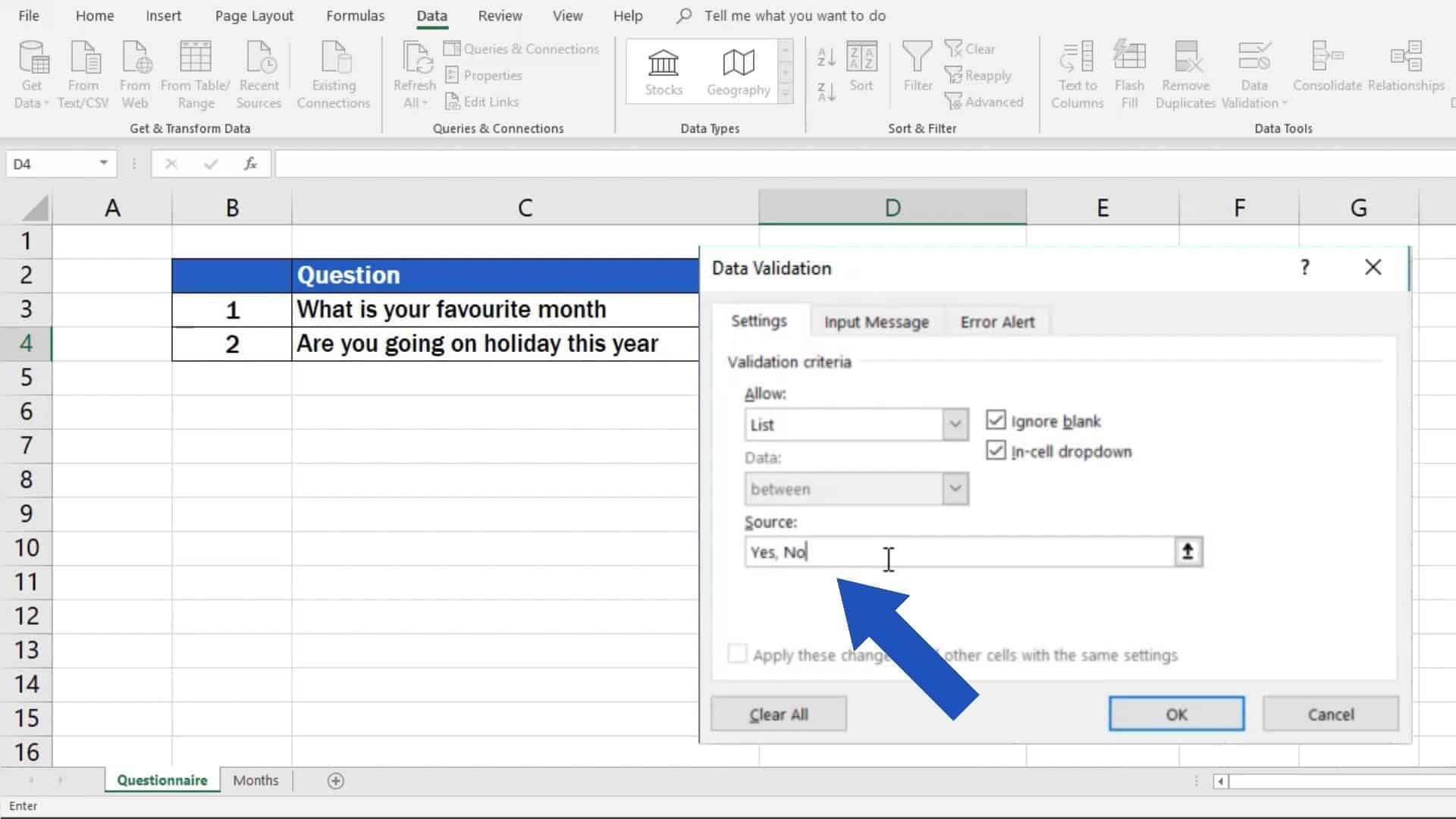Uncheck the In-cell dropdown option
The height and width of the screenshot is (819, 1456).
(996, 451)
